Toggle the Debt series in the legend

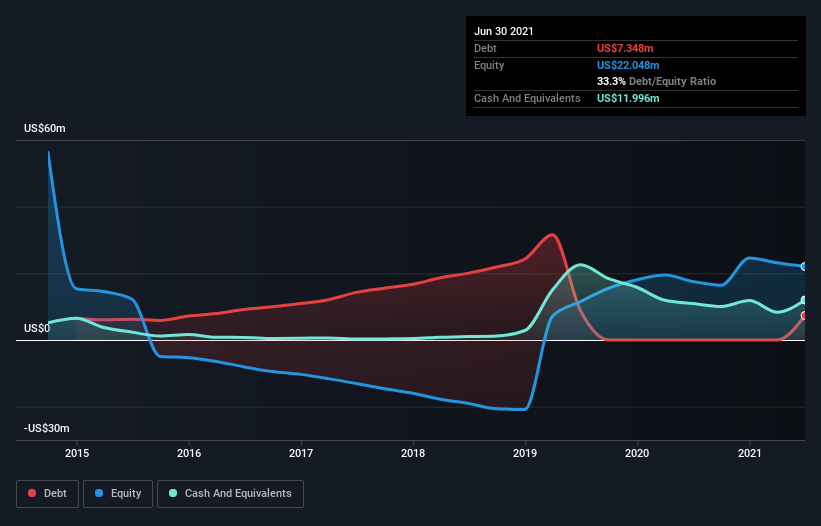coord(47,494)
